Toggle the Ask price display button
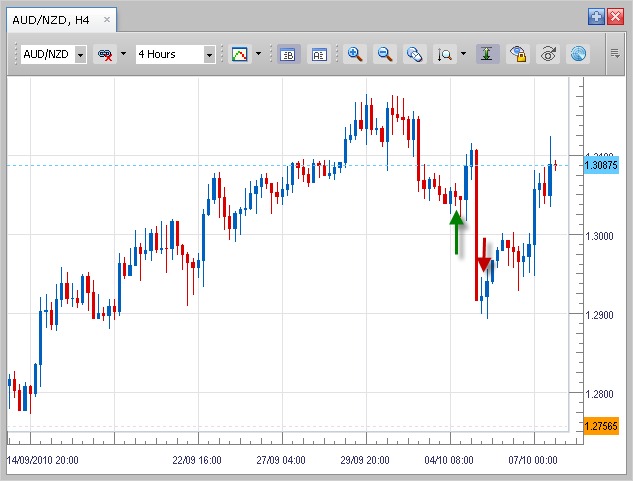 (x=319, y=54)
